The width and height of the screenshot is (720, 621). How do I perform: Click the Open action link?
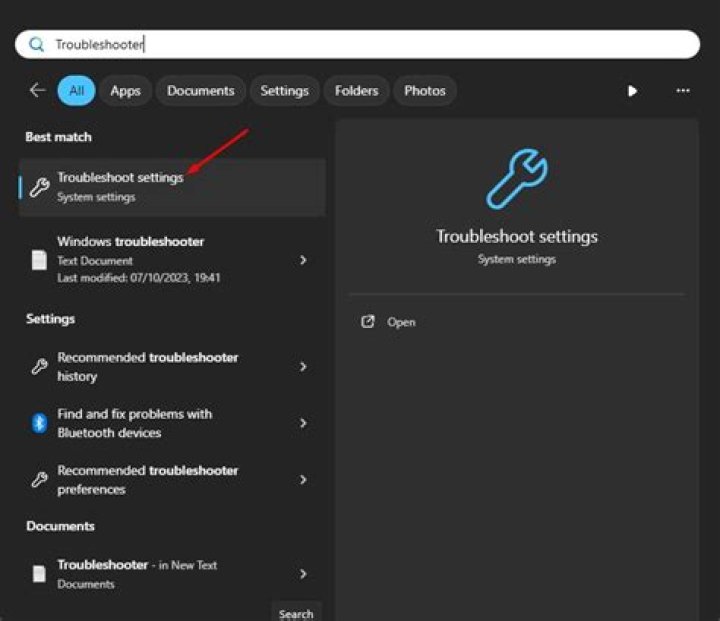coord(401,322)
